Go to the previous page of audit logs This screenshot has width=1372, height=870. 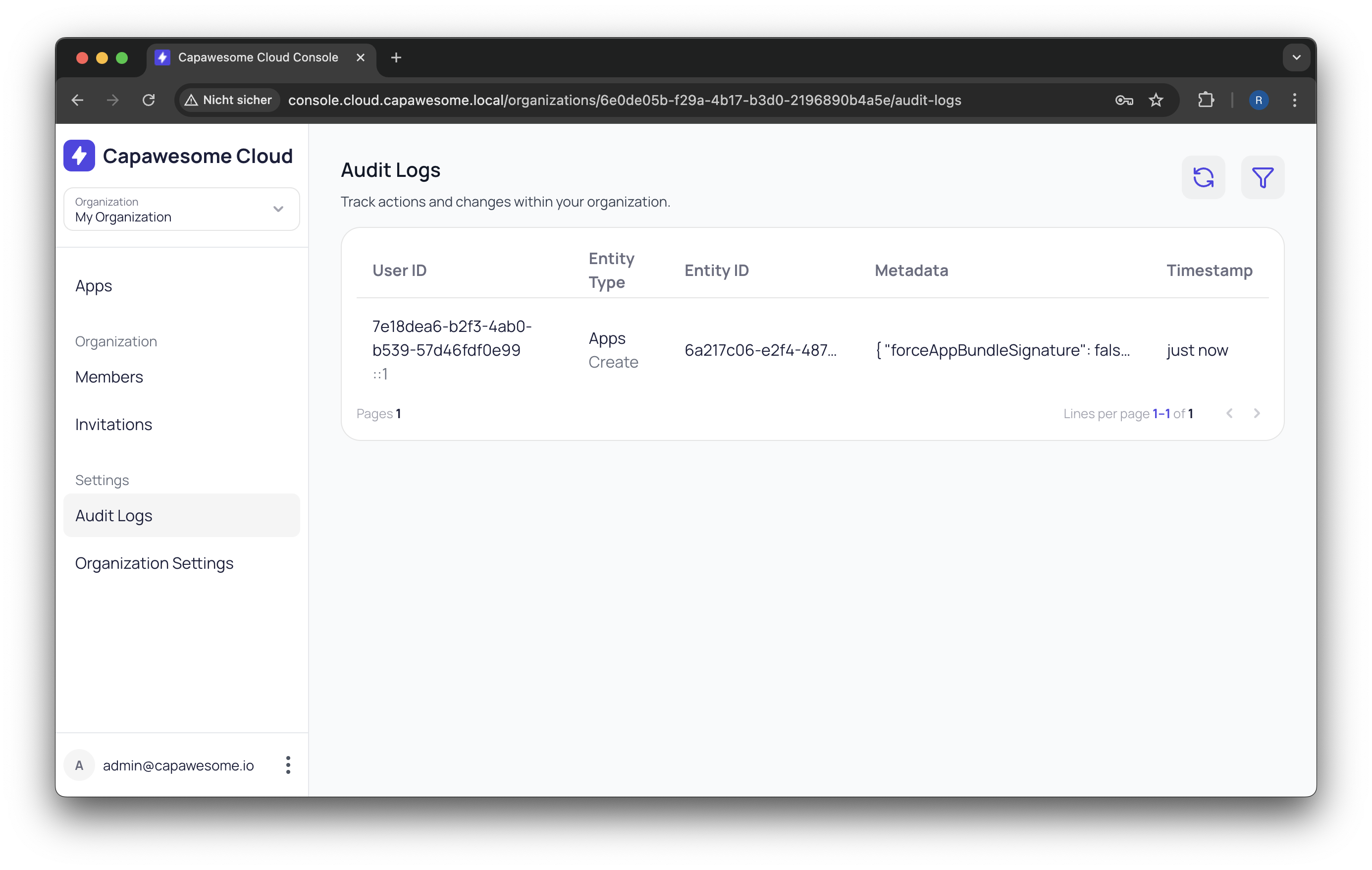(x=1230, y=414)
